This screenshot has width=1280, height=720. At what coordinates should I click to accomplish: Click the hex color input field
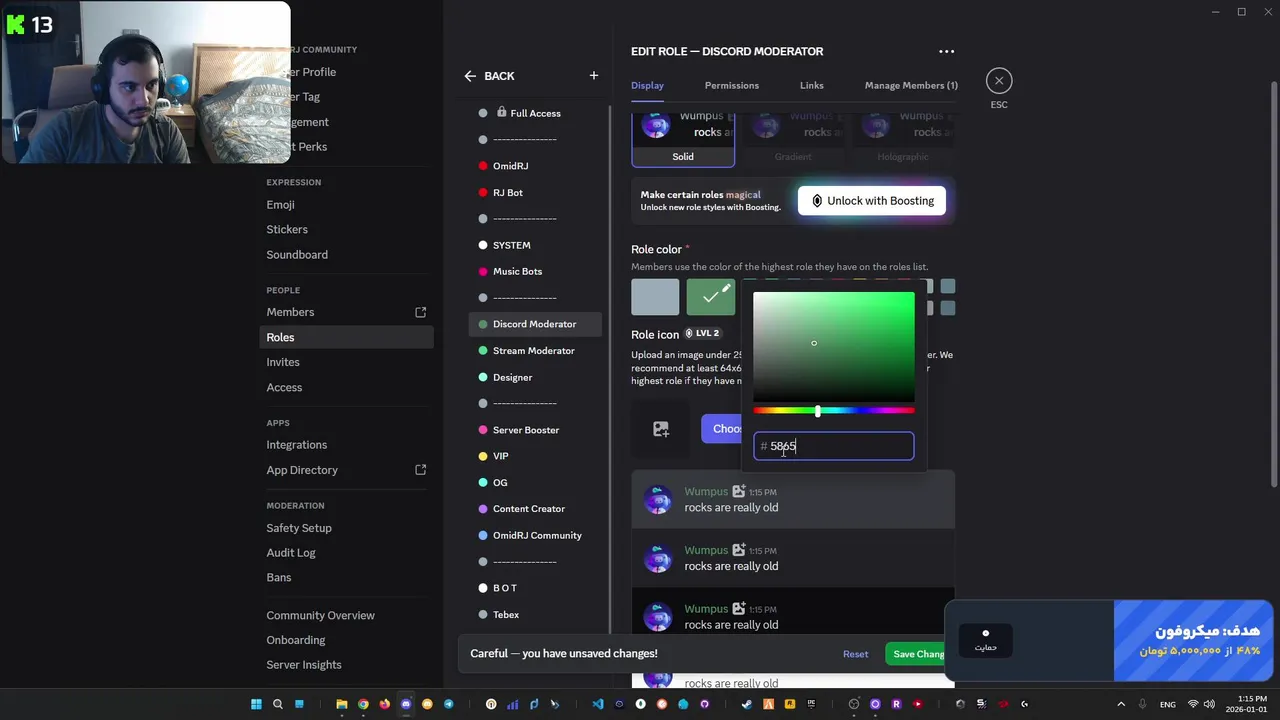[x=833, y=446]
